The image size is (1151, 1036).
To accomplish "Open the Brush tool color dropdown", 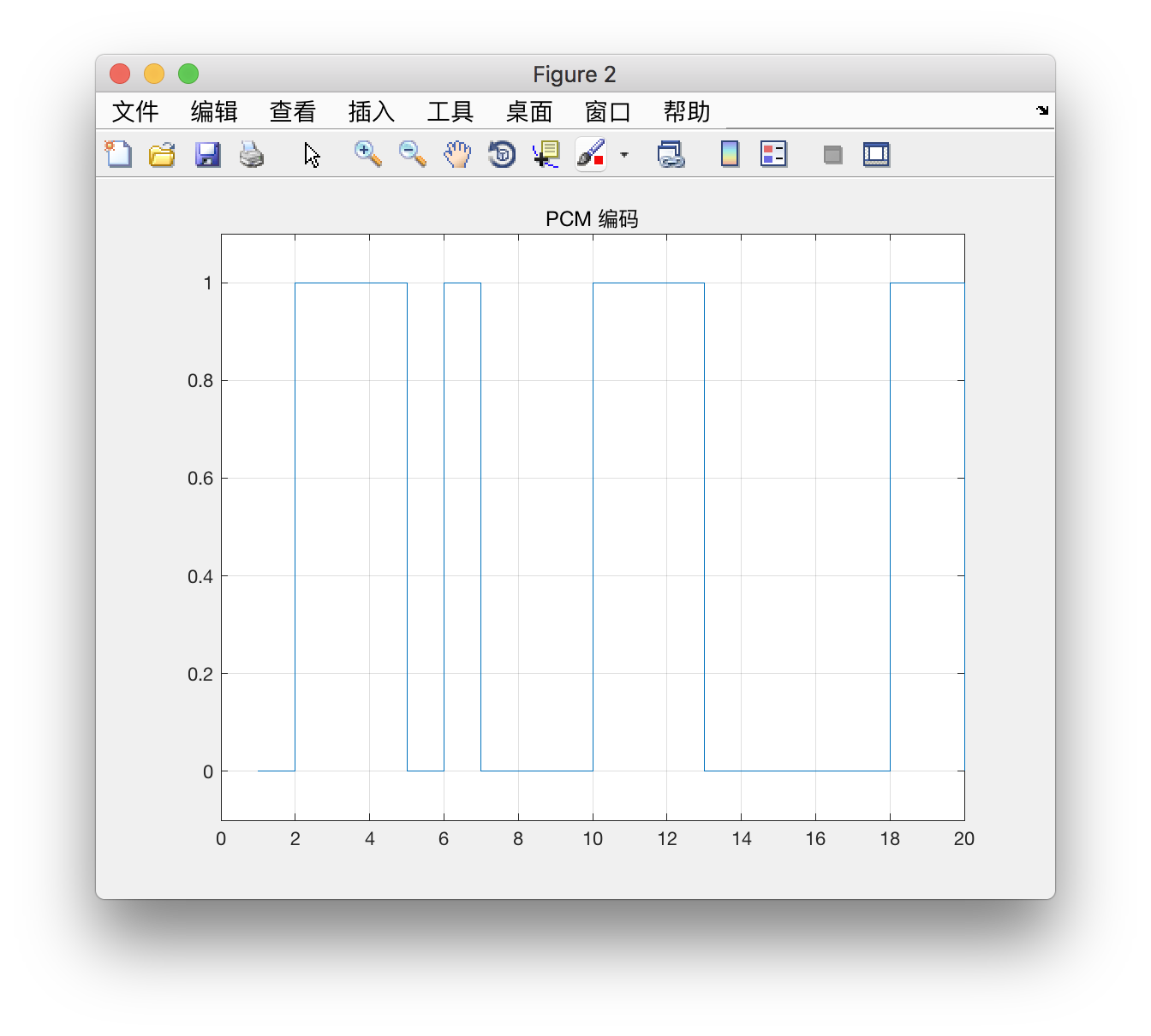I will coord(624,155).
